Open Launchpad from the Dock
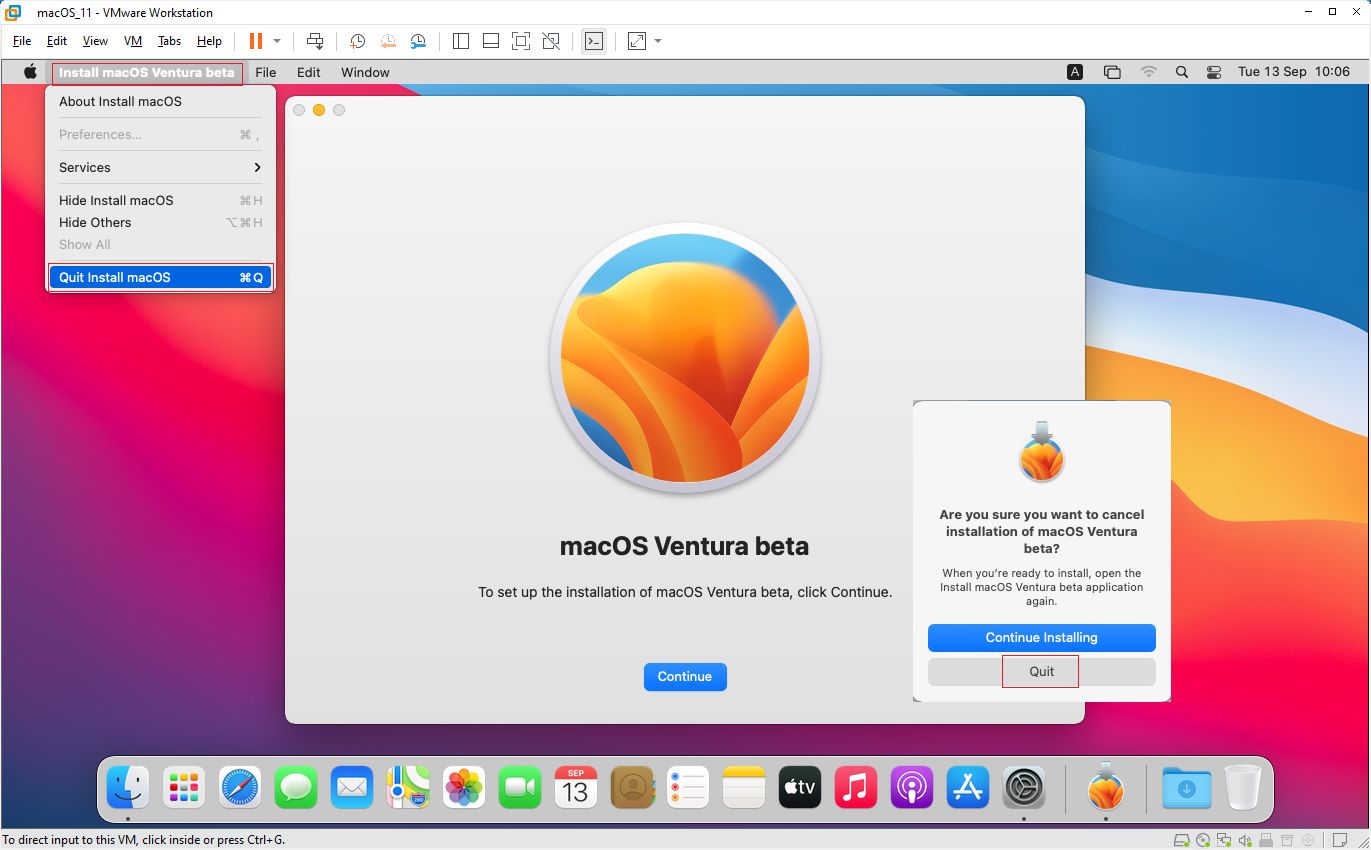Image resolution: width=1371 pixels, height=850 pixels. [x=184, y=788]
